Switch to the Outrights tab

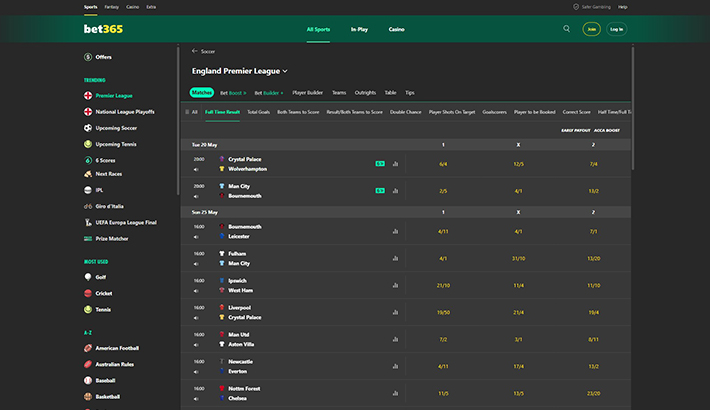pos(365,93)
